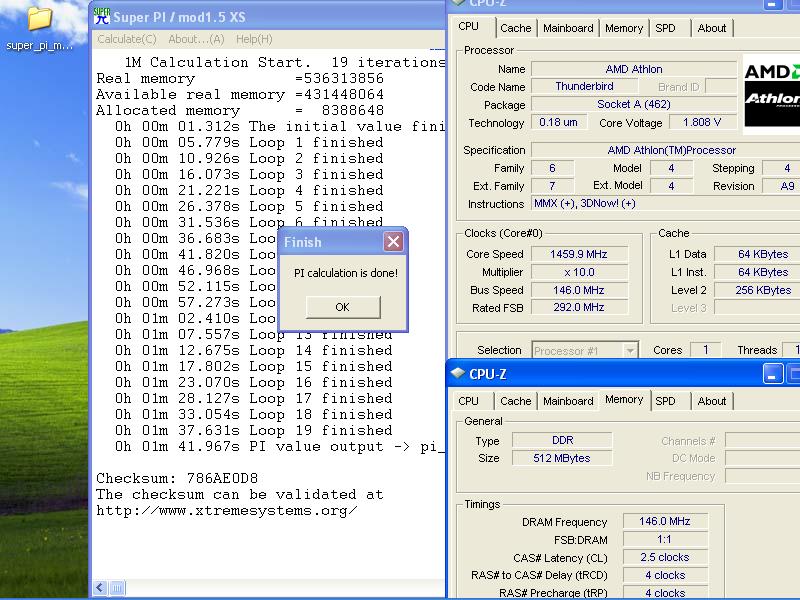Click the L1 Data value 64 KBytes
Image resolution: width=800 pixels, height=600 pixels.
(x=757, y=254)
